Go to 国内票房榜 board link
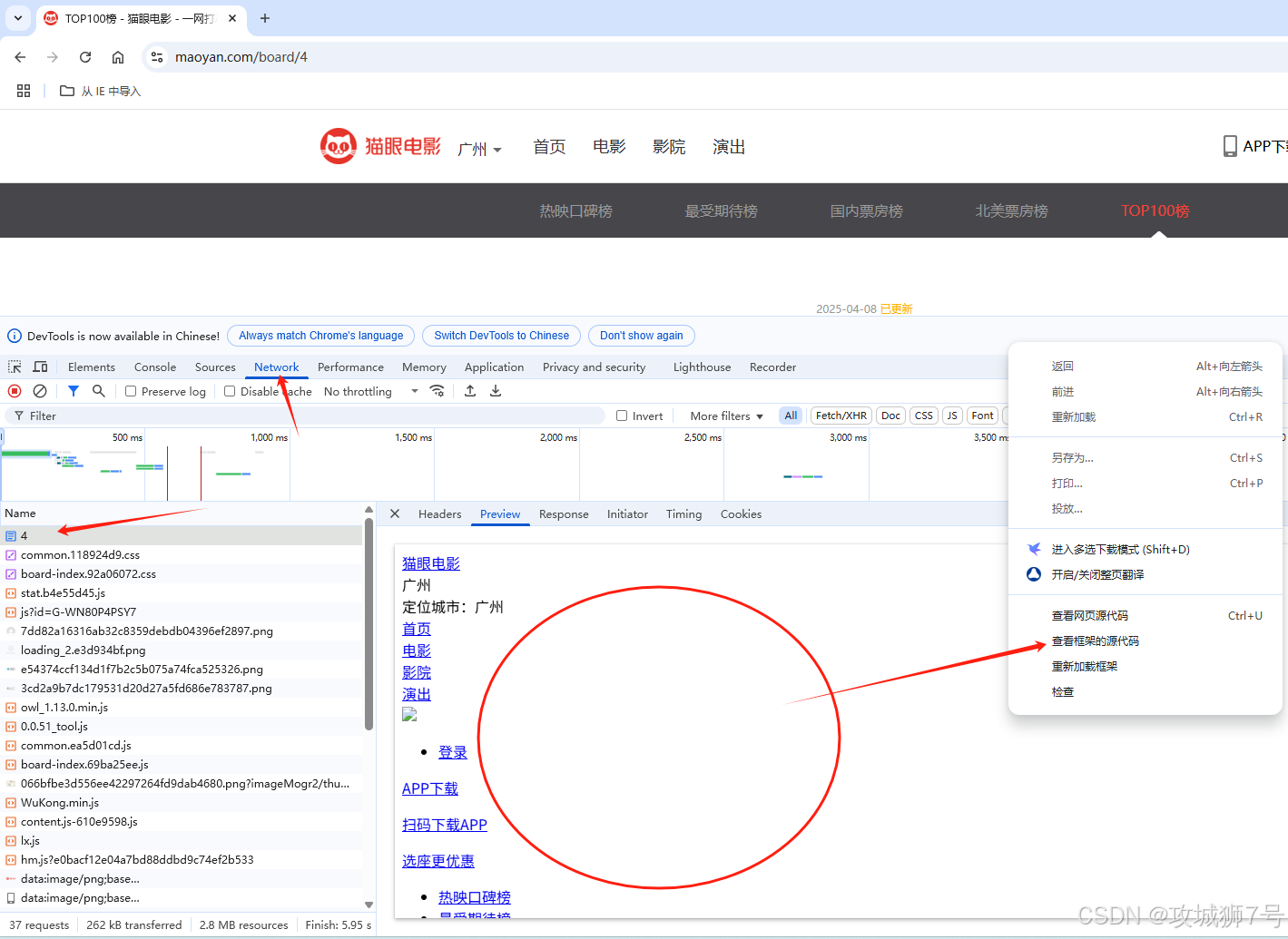Viewport: 1288px width, 939px height. click(867, 210)
